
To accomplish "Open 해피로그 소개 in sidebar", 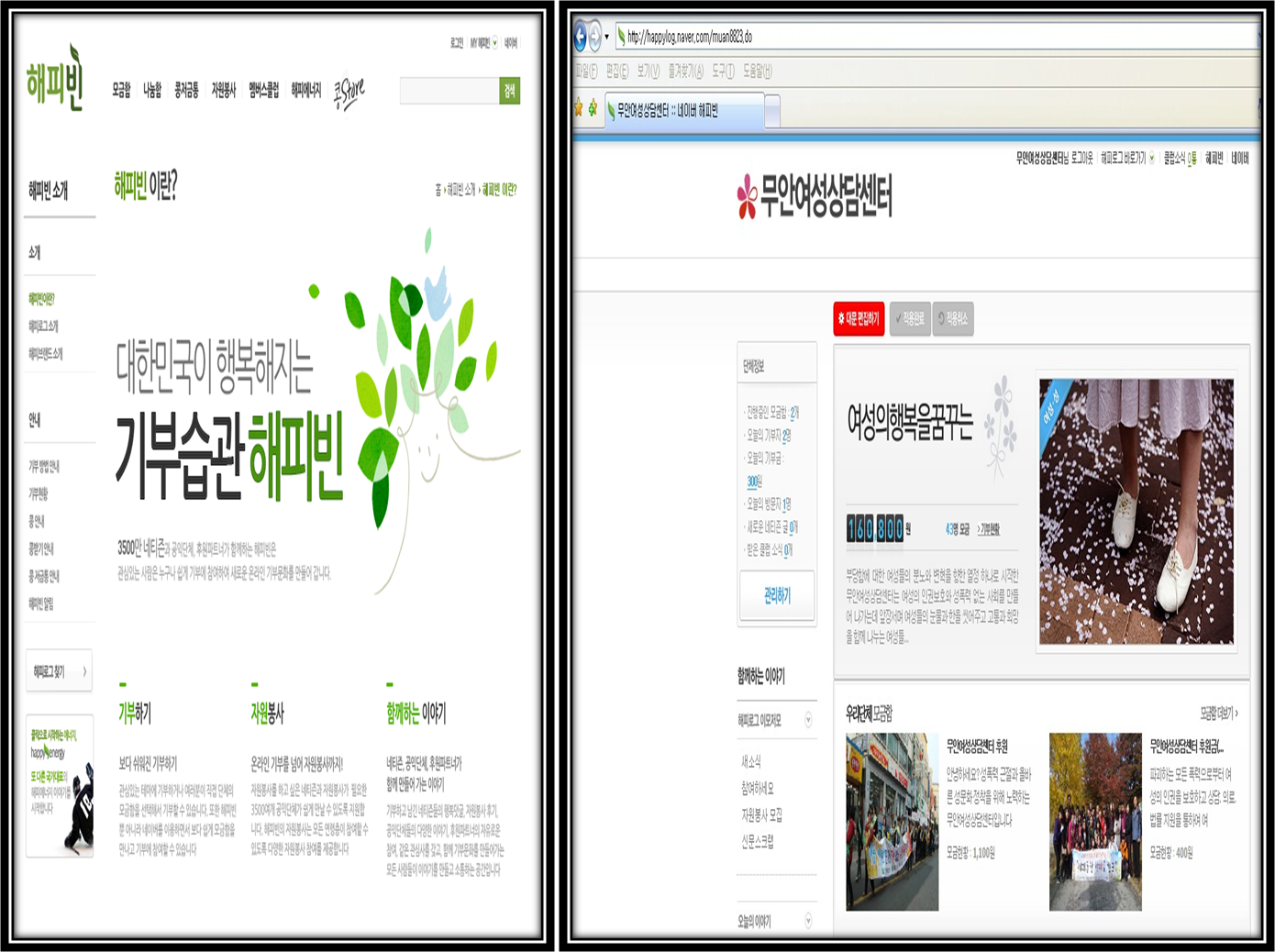I will 43,326.
